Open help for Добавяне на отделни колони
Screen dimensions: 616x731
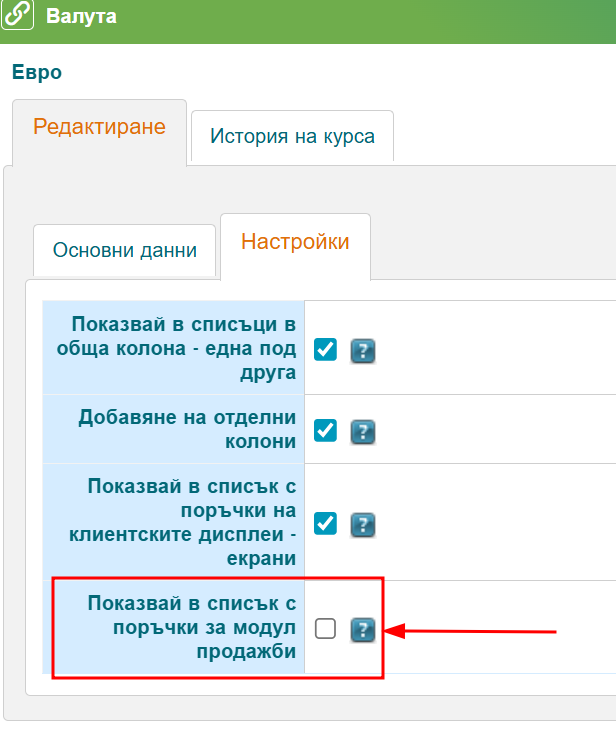[x=363, y=432]
